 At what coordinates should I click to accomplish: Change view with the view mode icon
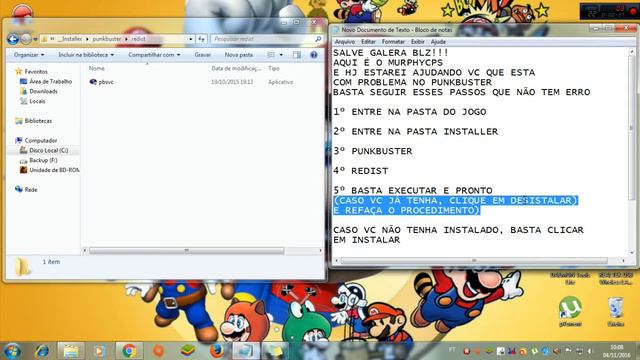271,55
